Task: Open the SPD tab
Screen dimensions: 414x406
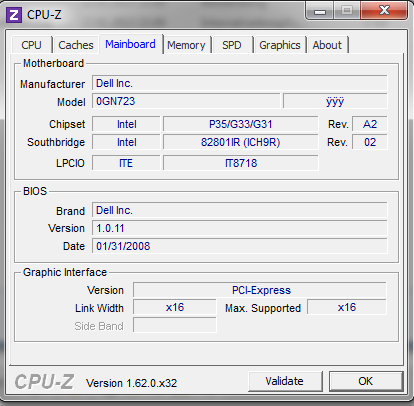Action: pyautogui.click(x=232, y=45)
